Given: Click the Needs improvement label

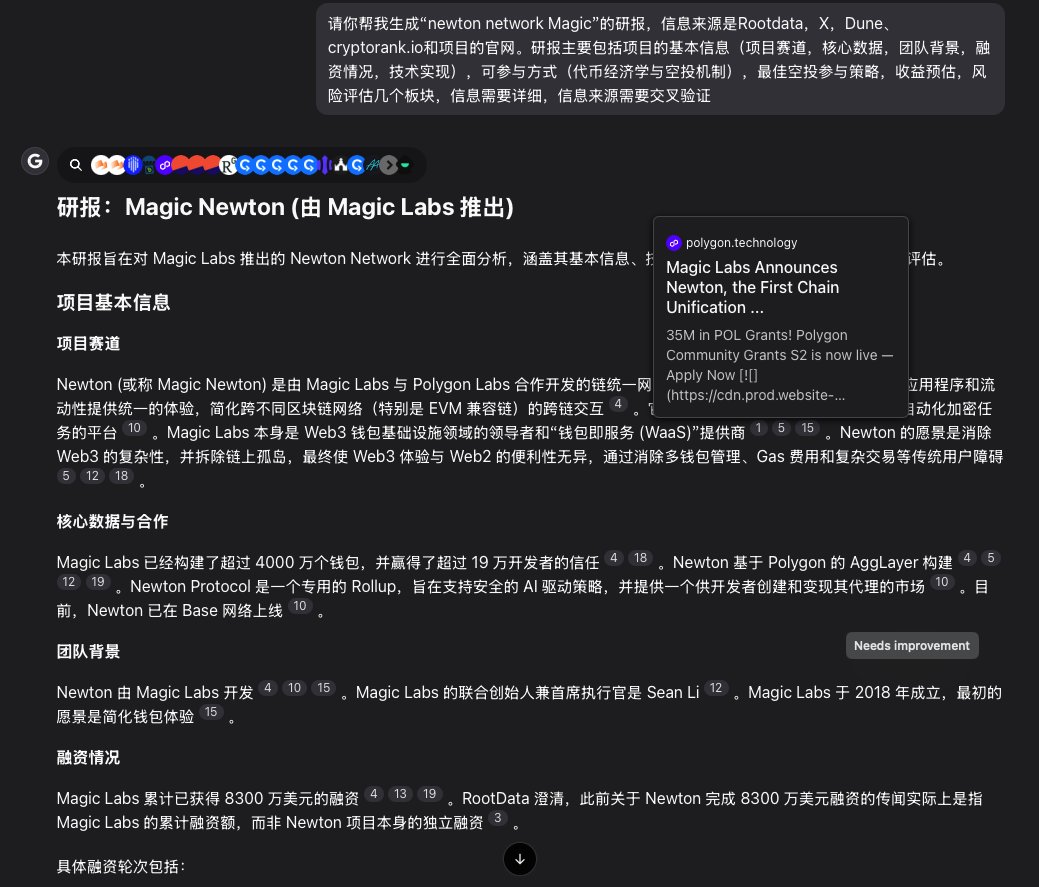Looking at the screenshot, I should [x=912, y=645].
